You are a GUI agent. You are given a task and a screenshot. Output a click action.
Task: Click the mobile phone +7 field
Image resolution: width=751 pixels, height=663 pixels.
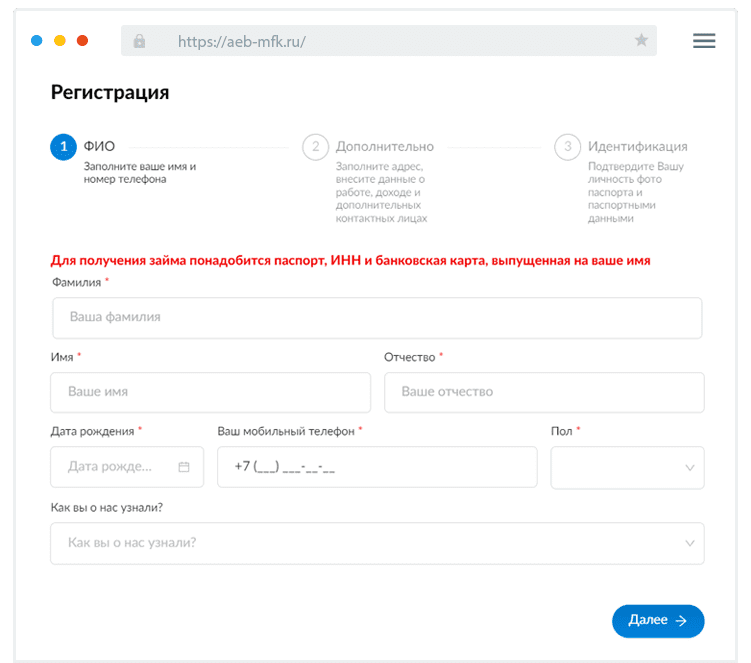point(376,467)
